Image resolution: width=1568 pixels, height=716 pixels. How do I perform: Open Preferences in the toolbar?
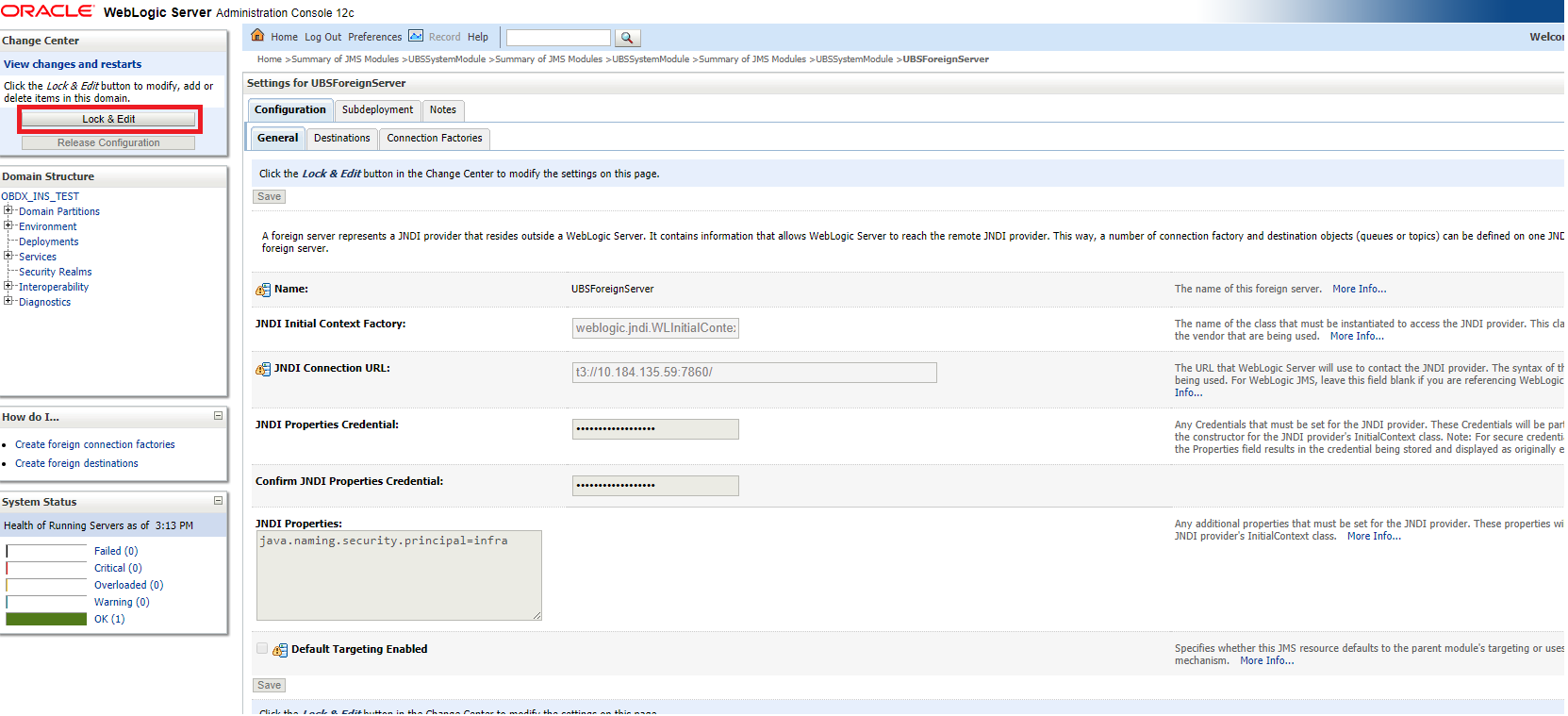[374, 37]
